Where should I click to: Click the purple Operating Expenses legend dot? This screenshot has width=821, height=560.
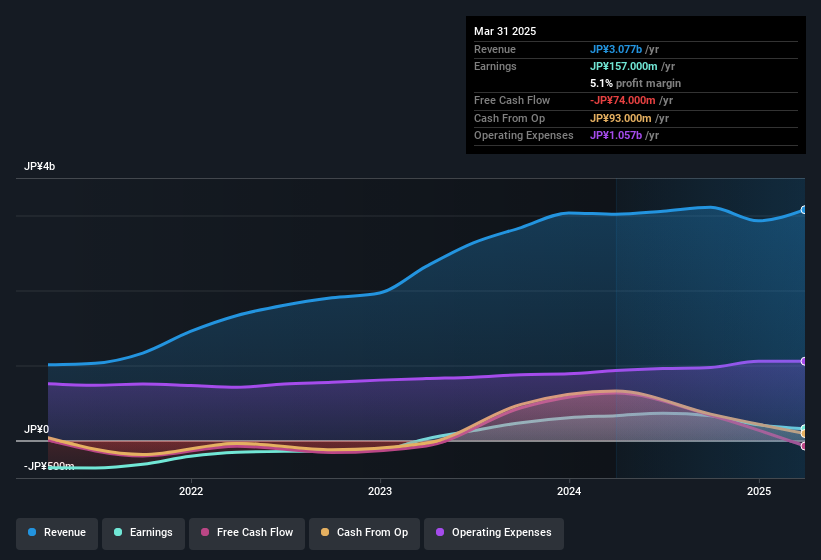click(x=440, y=532)
